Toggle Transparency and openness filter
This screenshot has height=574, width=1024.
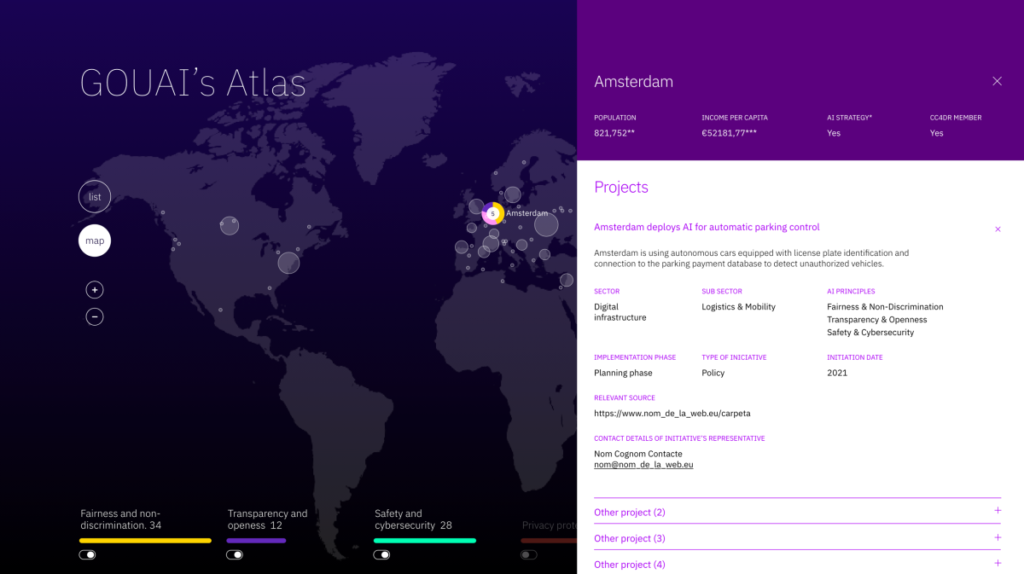coord(235,554)
